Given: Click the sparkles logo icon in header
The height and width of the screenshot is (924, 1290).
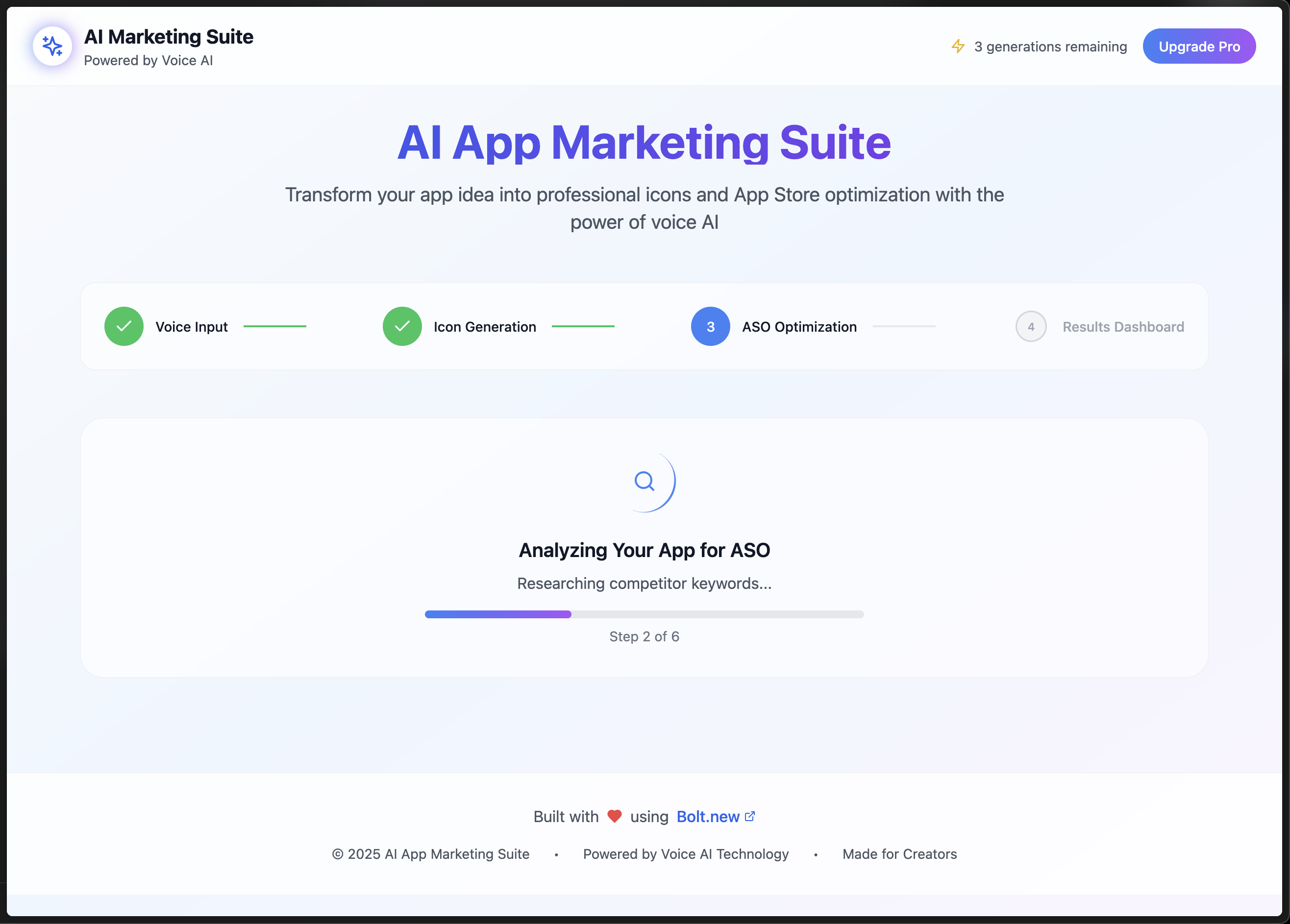Looking at the screenshot, I should 52,46.
